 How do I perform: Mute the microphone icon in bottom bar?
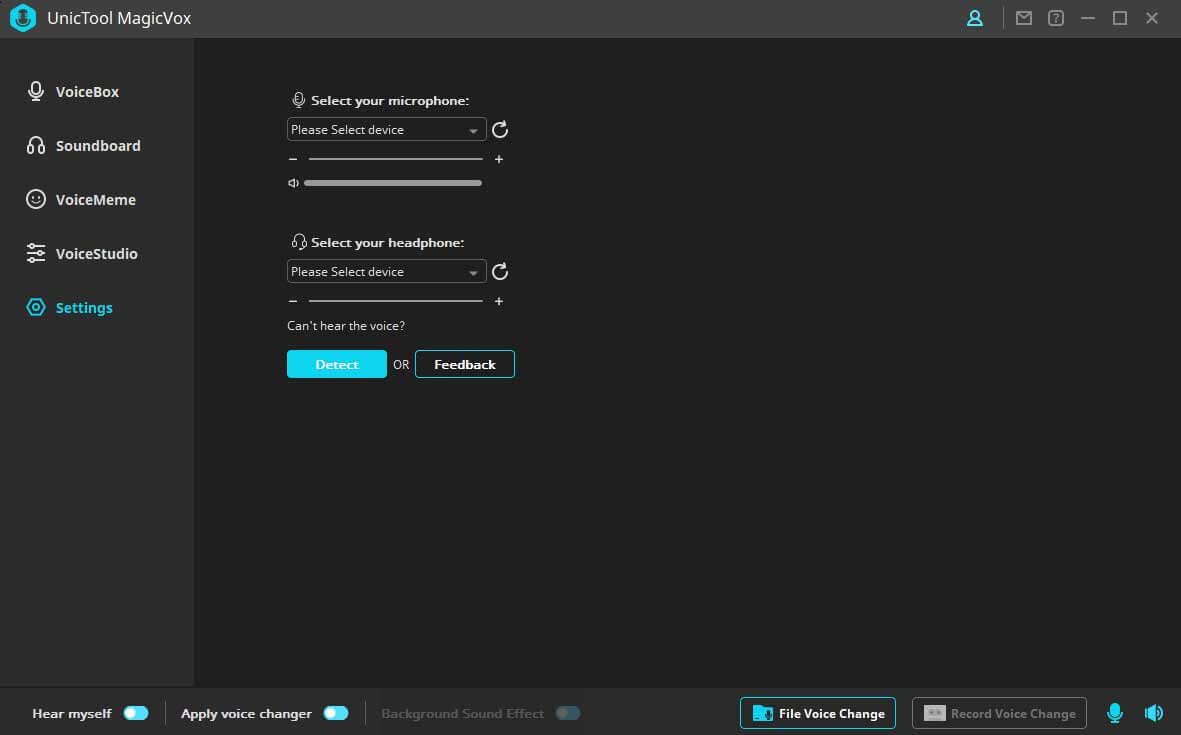click(1115, 713)
